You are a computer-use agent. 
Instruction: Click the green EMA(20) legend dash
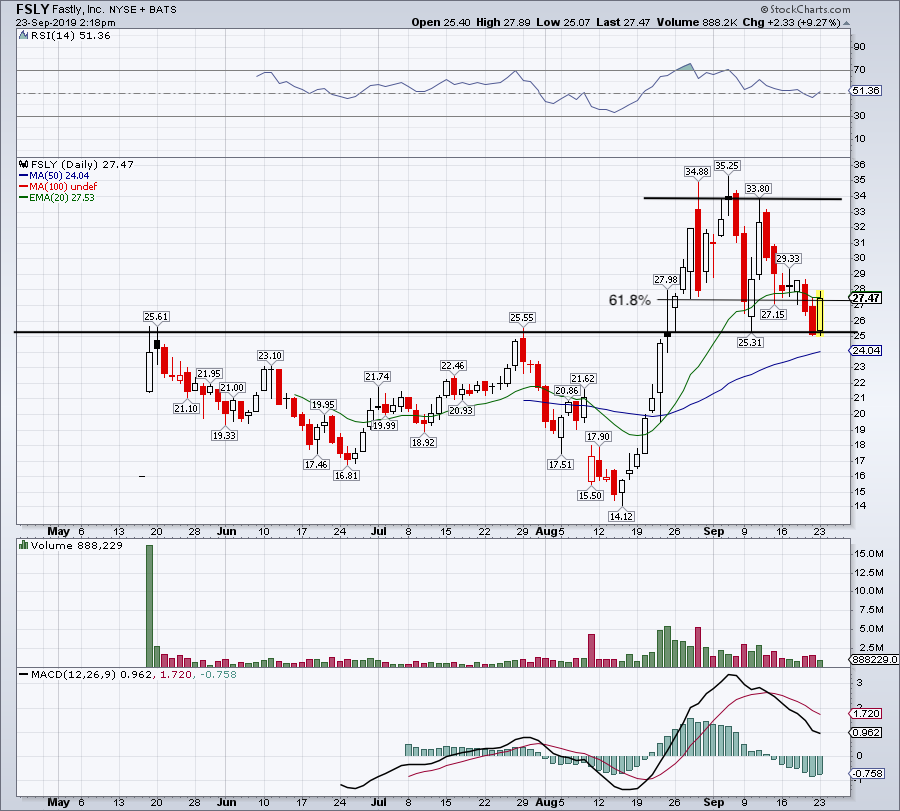click(24, 197)
